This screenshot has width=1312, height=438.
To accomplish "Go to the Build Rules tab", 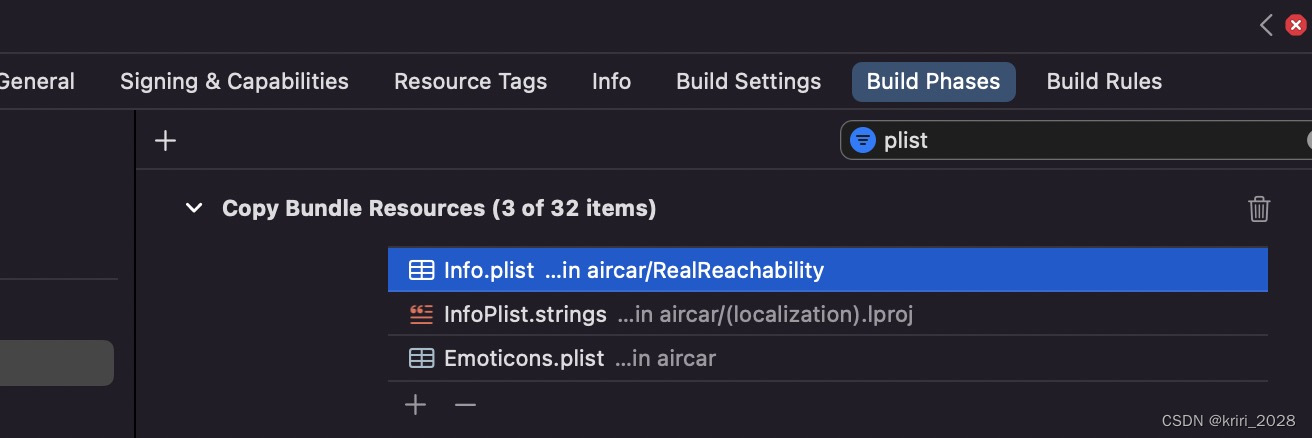I will [1105, 82].
